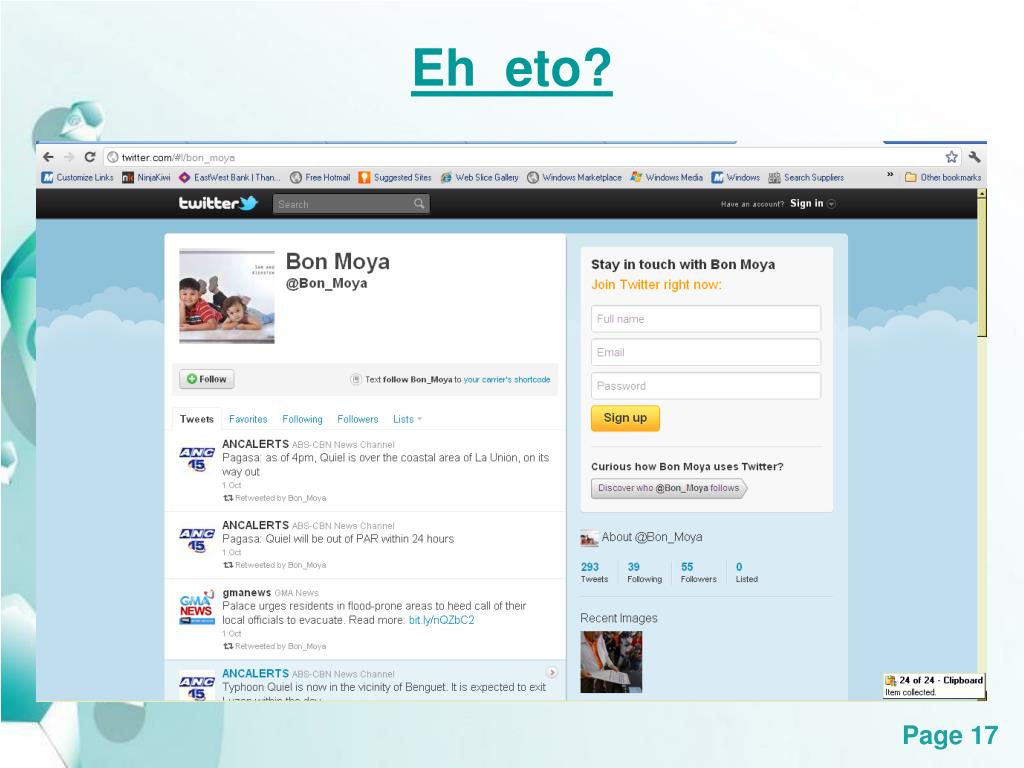
Task: Expand the Typhoon Quiel tweet arrow
Action: (552, 672)
